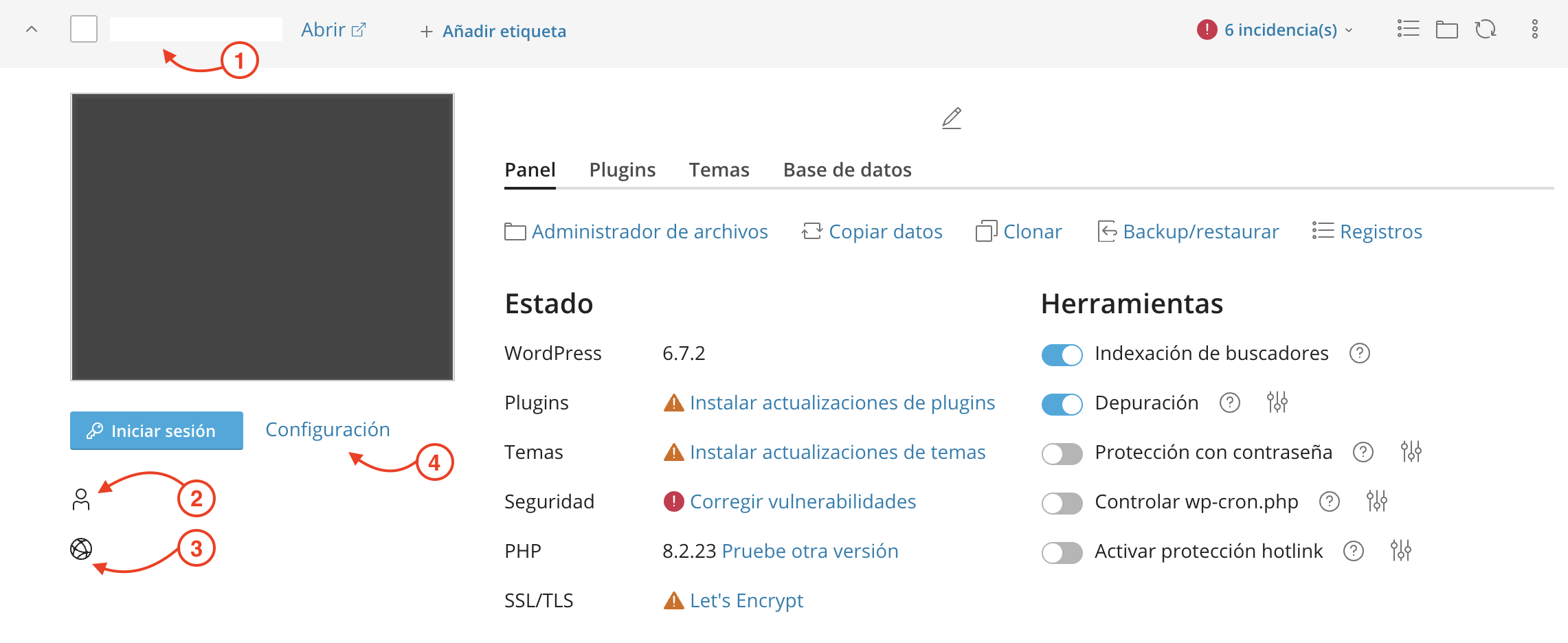This screenshot has height=643, width=1568.
Task: Click the red alert icon next to Seguridad
Action: point(673,501)
